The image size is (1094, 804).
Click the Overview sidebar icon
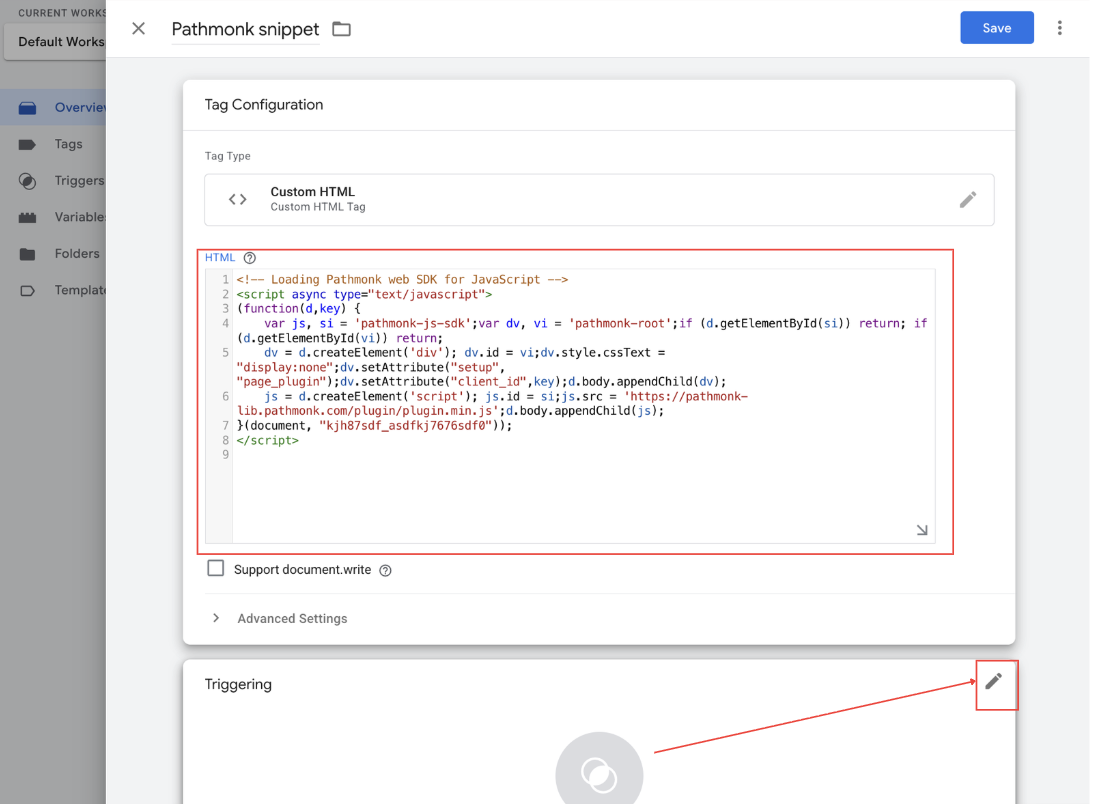click(x=27, y=107)
